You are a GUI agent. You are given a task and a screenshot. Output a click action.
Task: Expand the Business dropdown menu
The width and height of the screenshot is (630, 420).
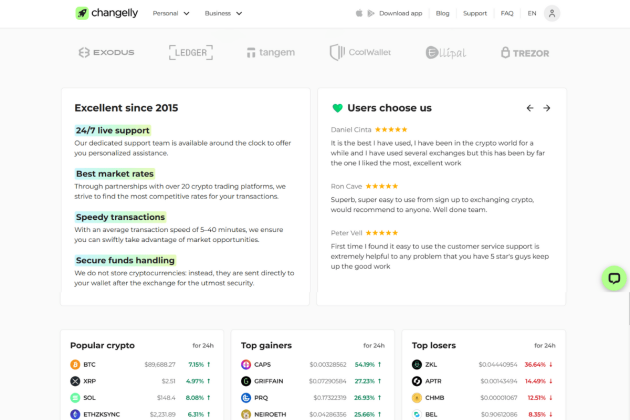tap(223, 13)
